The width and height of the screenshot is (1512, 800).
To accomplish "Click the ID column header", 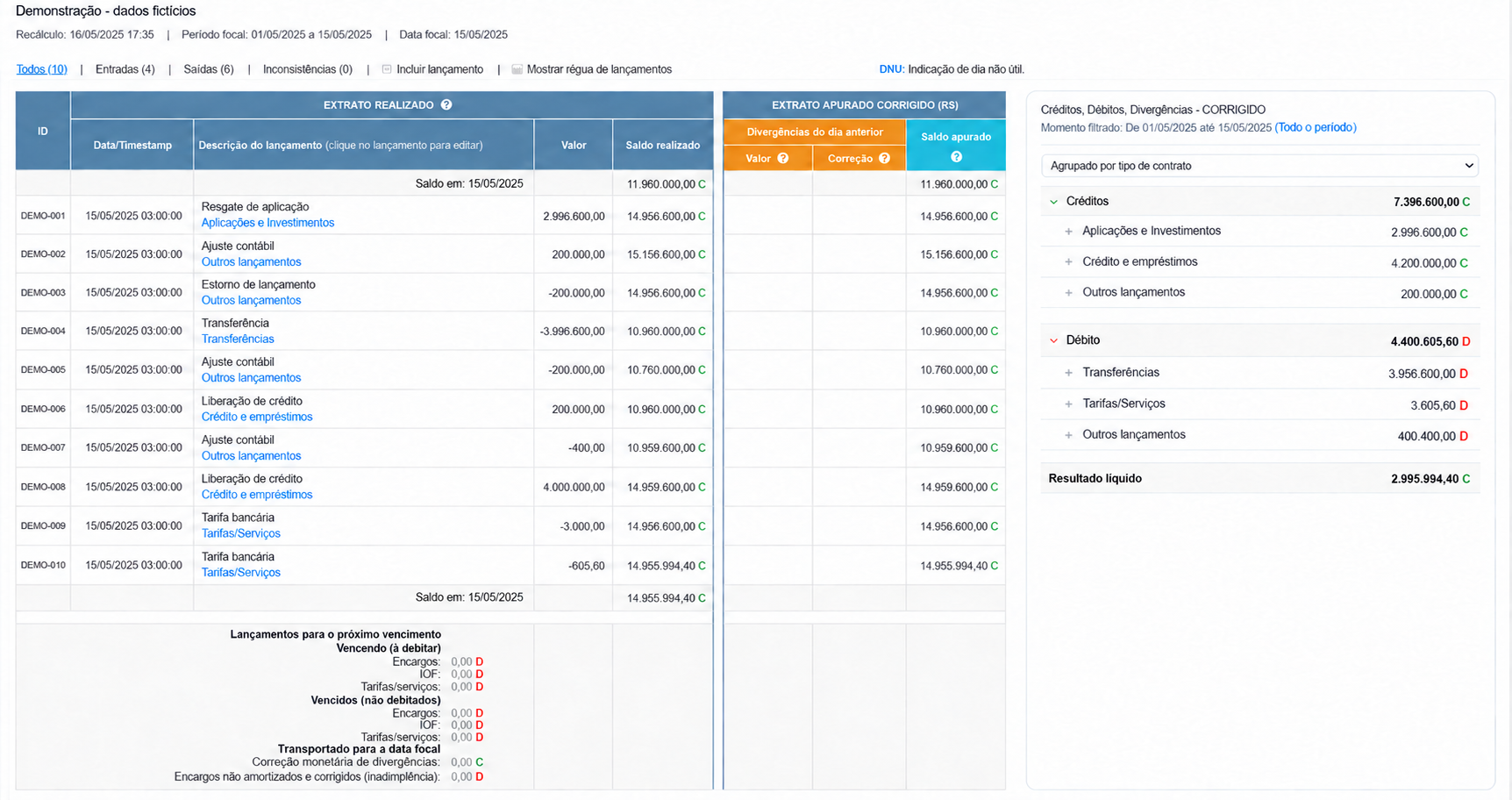I will (x=43, y=132).
